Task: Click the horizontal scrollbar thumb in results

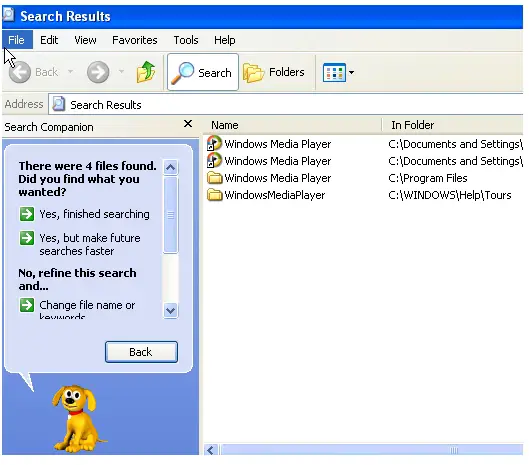Action: [x=371, y=450]
